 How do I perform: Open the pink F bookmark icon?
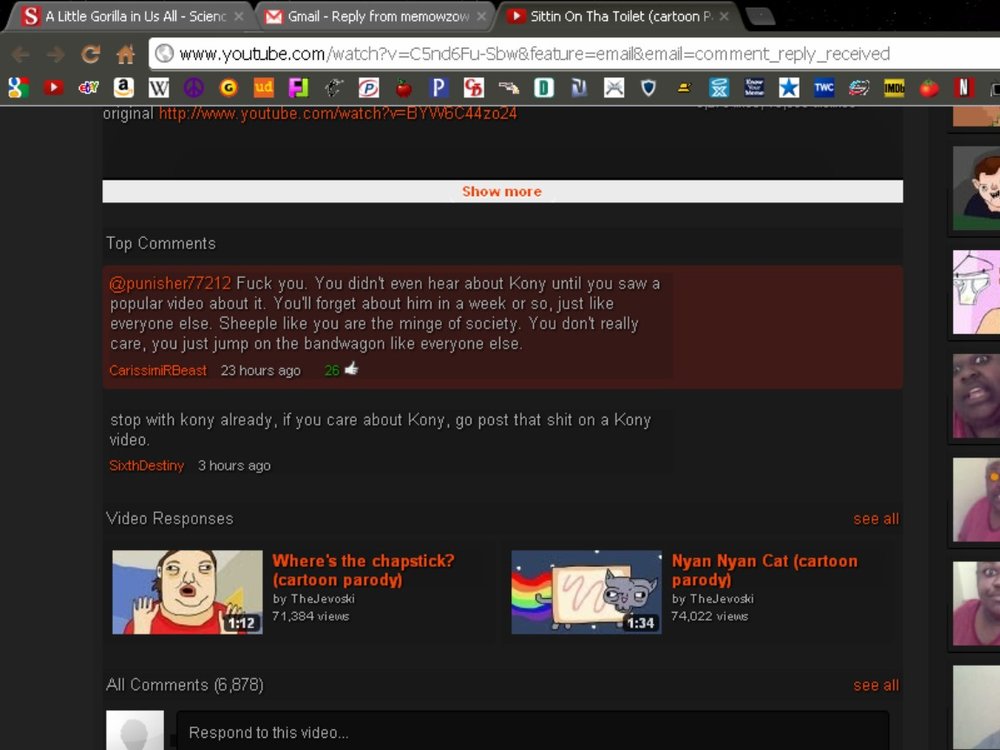(x=298, y=87)
